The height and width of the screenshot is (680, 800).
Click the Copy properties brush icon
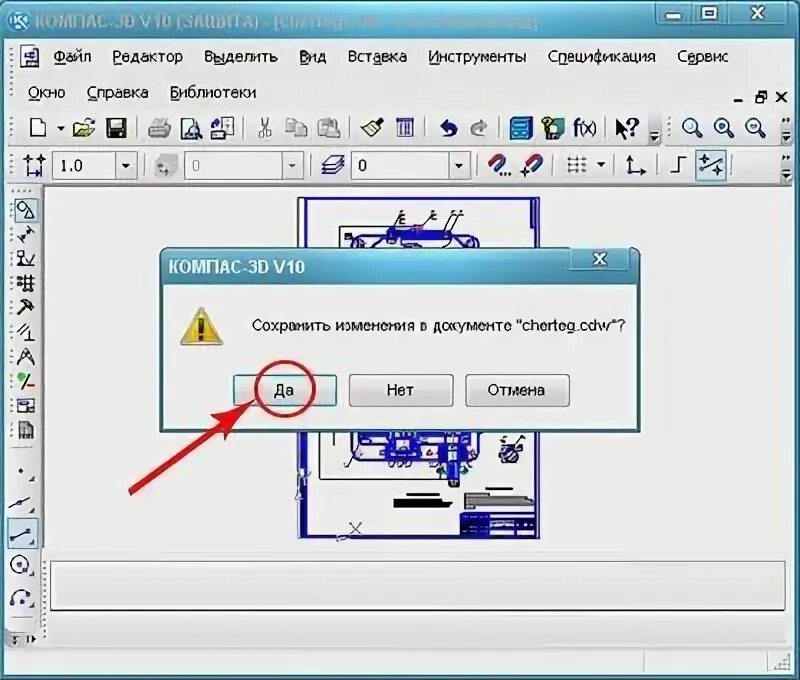(x=372, y=128)
